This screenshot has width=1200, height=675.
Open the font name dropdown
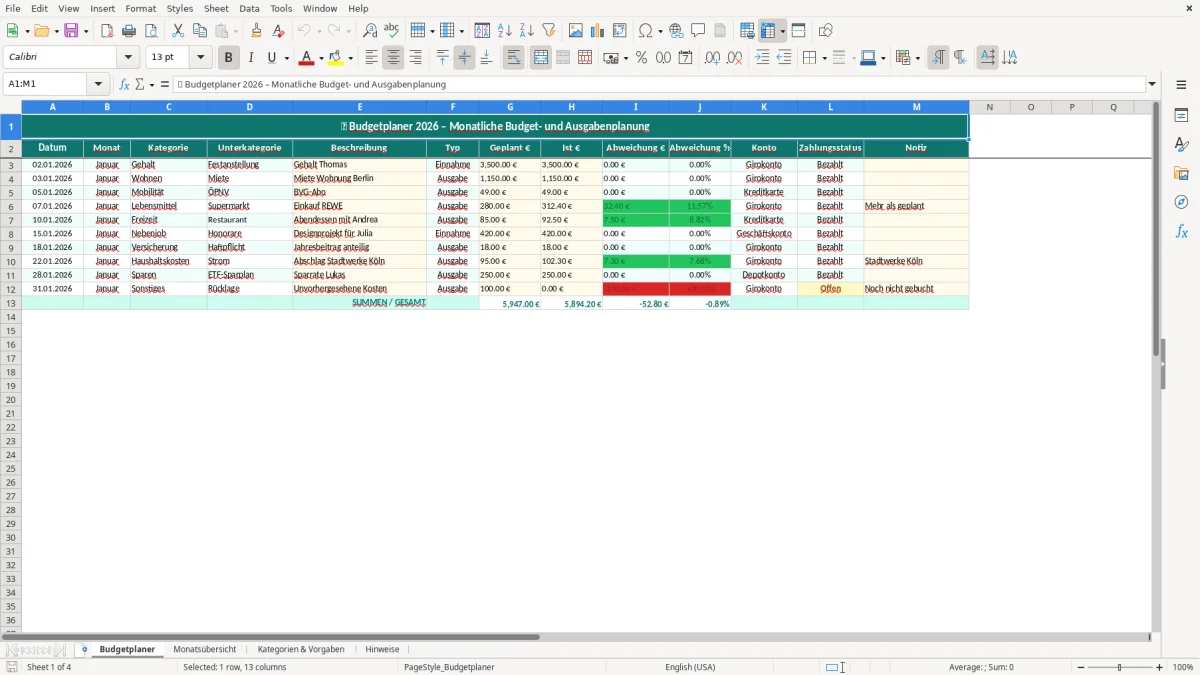(x=128, y=58)
